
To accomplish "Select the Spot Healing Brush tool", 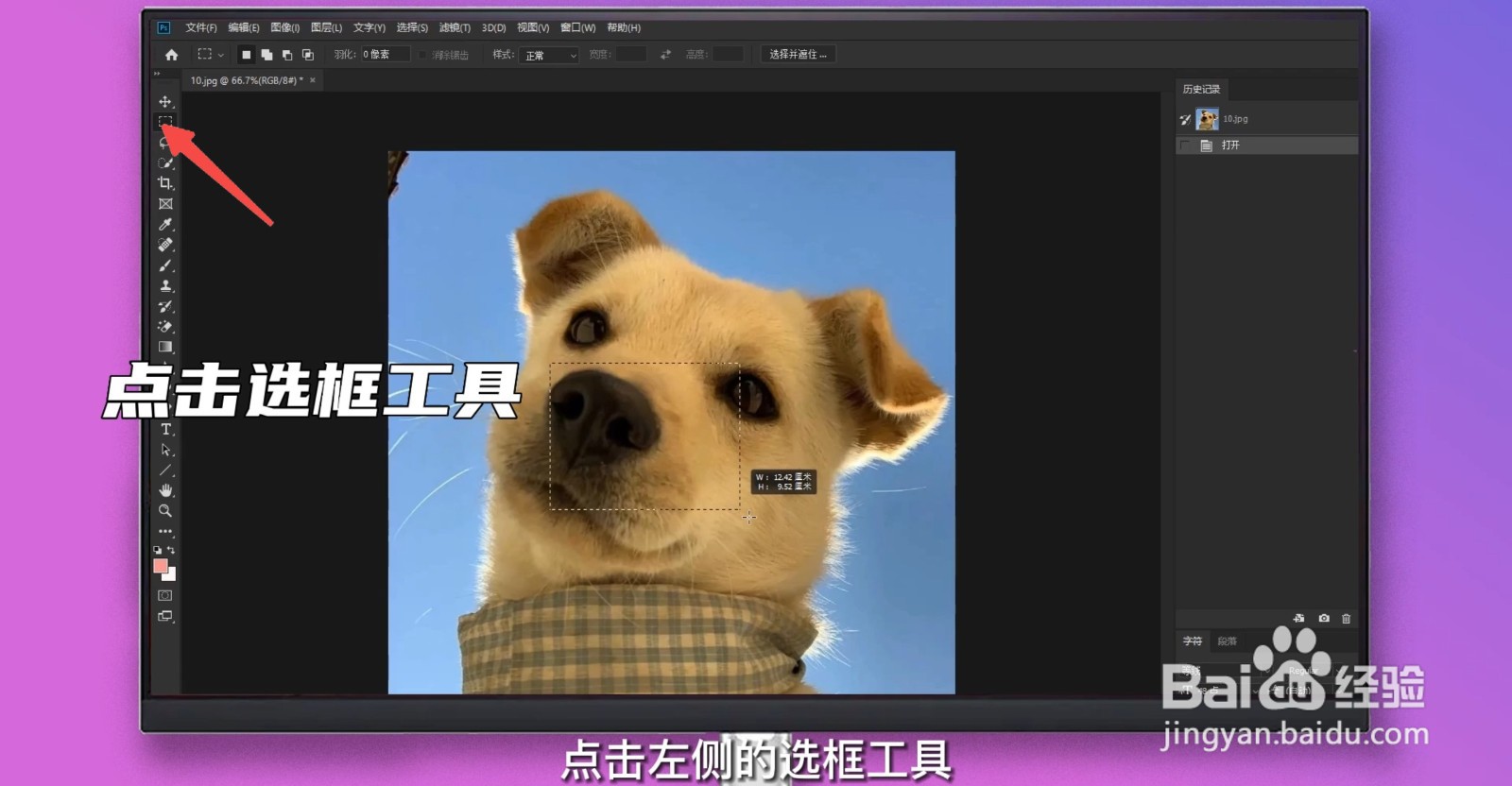I will [x=165, y=245].
